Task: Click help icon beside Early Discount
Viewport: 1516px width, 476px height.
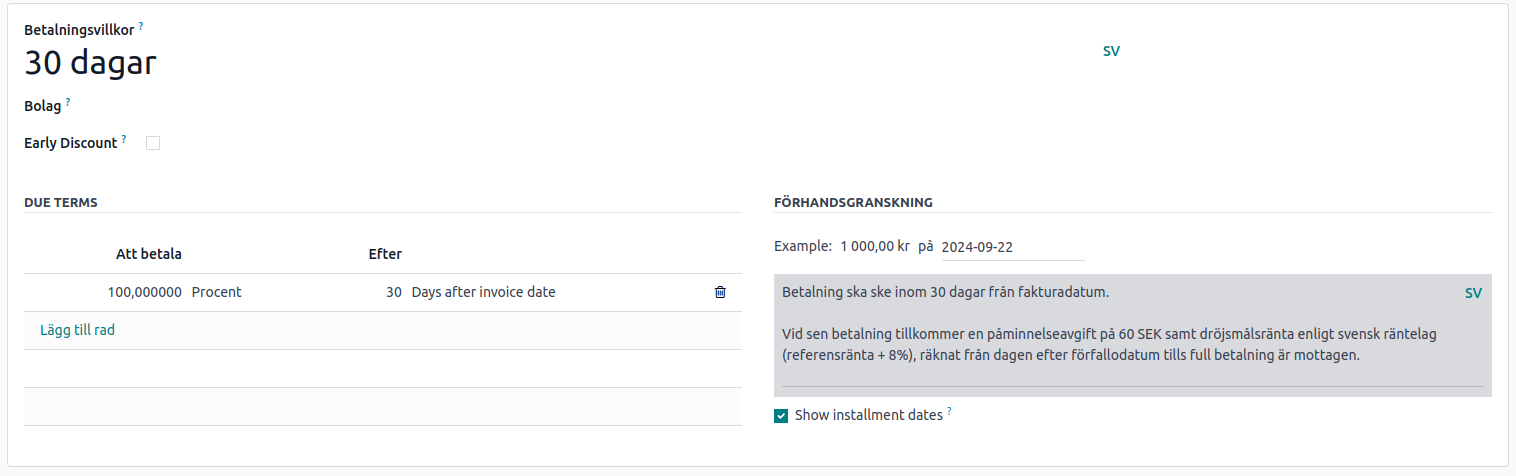Action: click(x=124, y=139)
